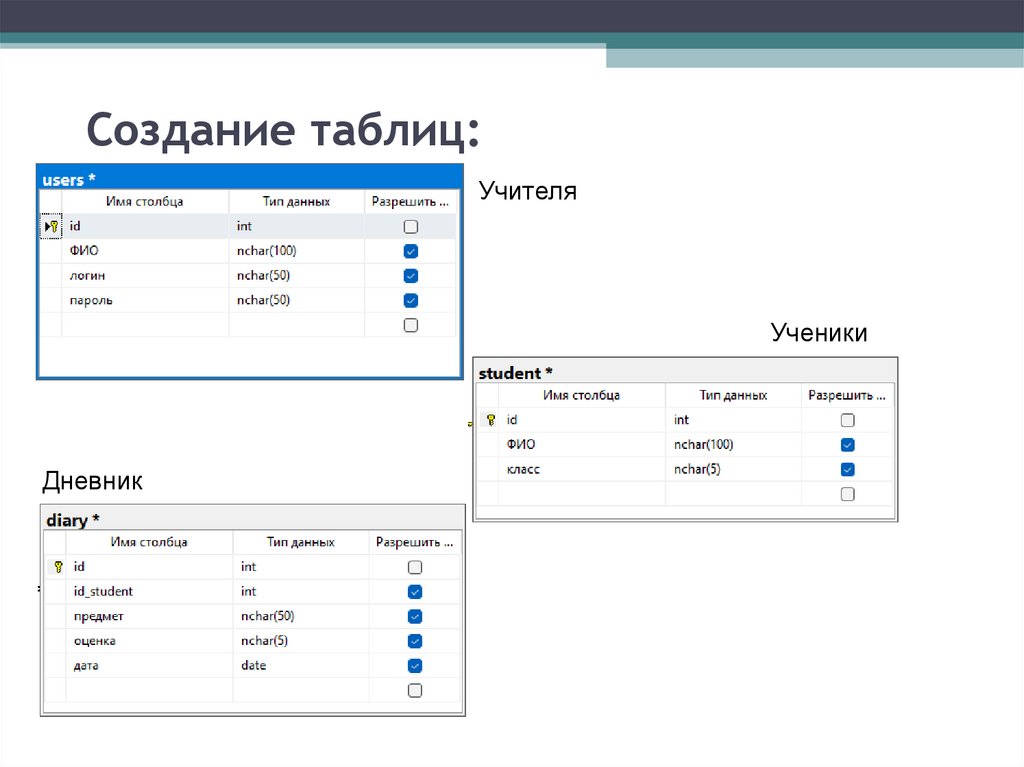Click empty column name cell in student table
The width and height of the screenshot is (1024, 767).
click(582, 494)
